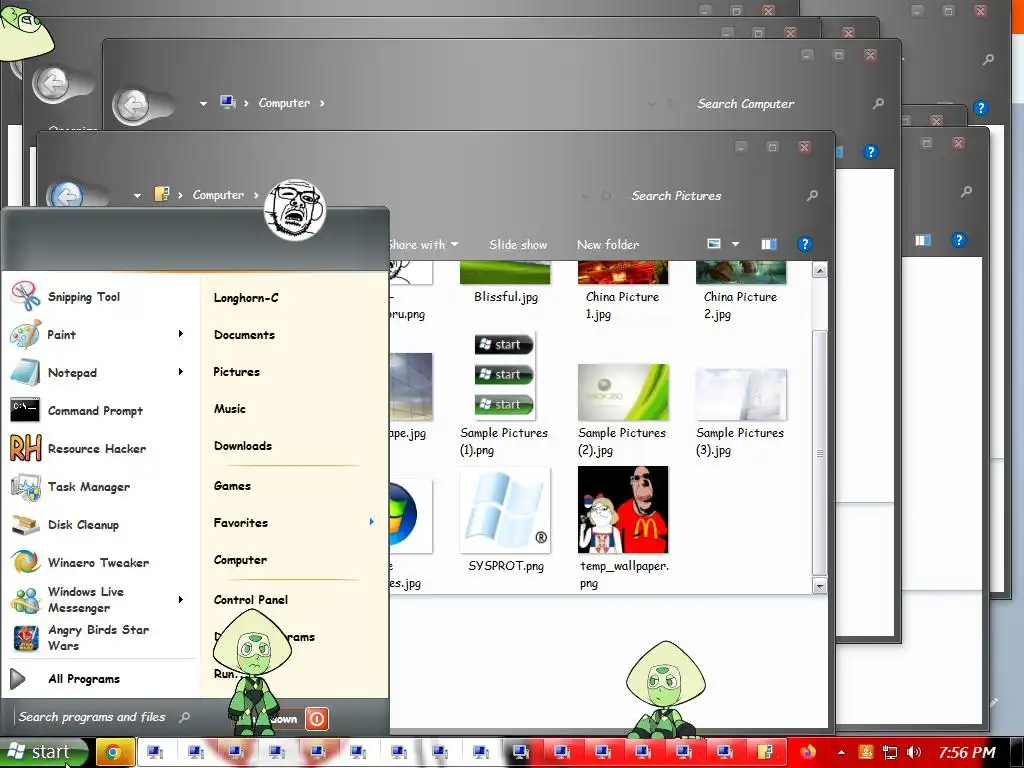Click the New folder button
The width and height of the screenshot is (1024, 768).
tap(607, 245)
